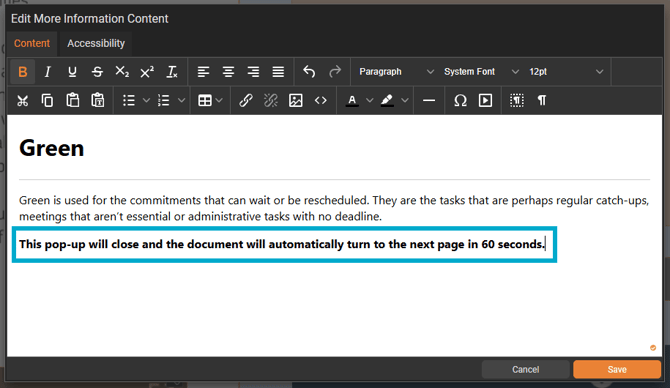
Task: Center align text
Action: 228,72
